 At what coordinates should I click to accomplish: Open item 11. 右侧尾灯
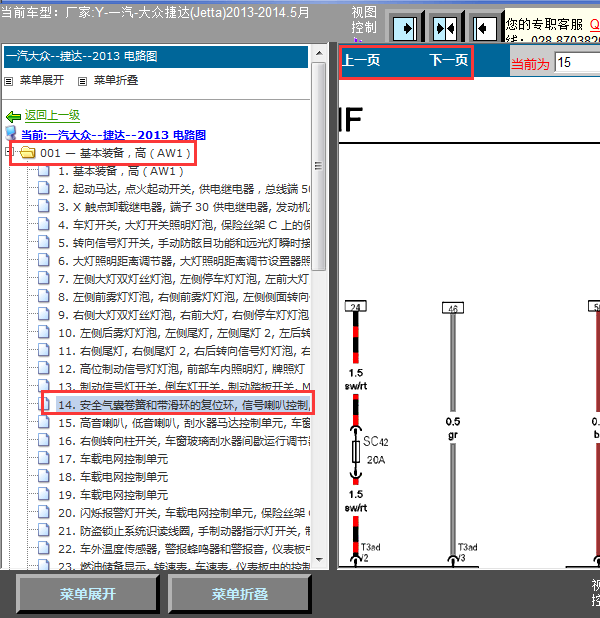(x=184, y=351)
